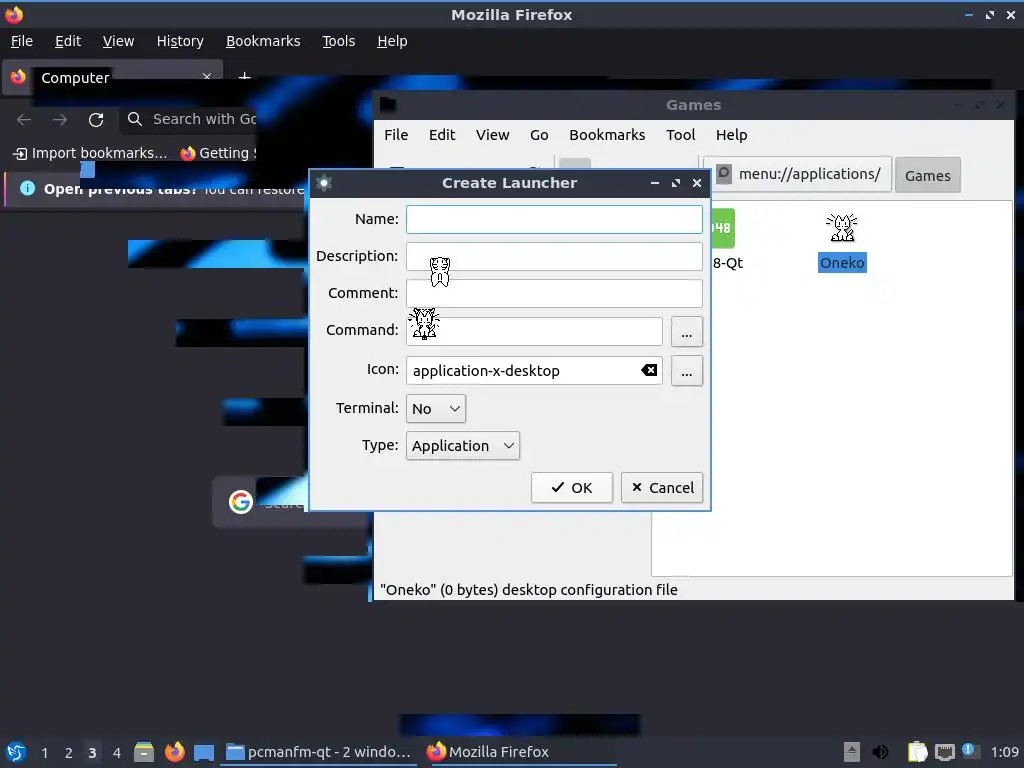Open Firefox File menu
The width and height of the screenshot is (1024, 768).
22,41
